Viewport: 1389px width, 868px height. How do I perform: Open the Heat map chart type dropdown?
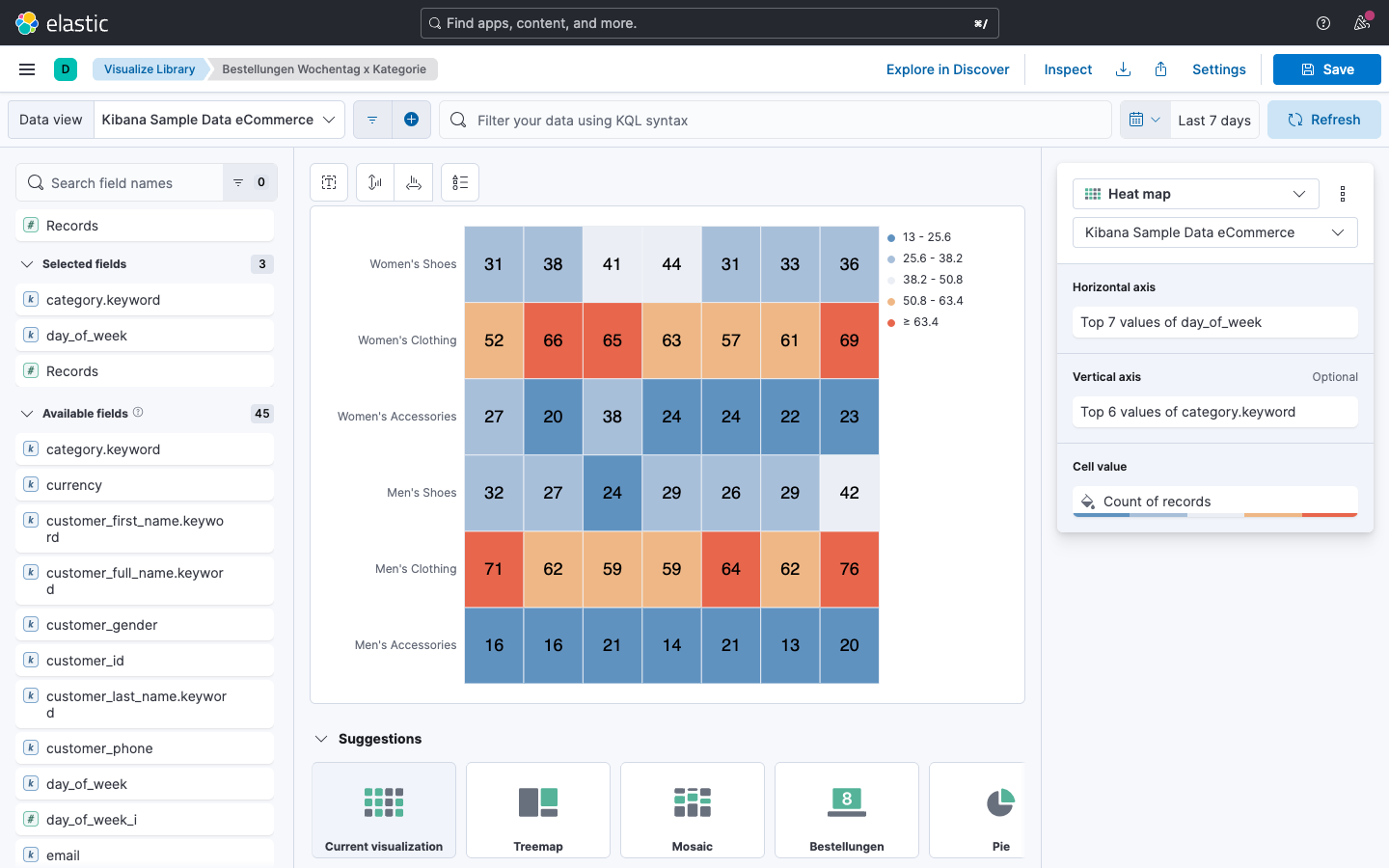tap(1195, 194)
